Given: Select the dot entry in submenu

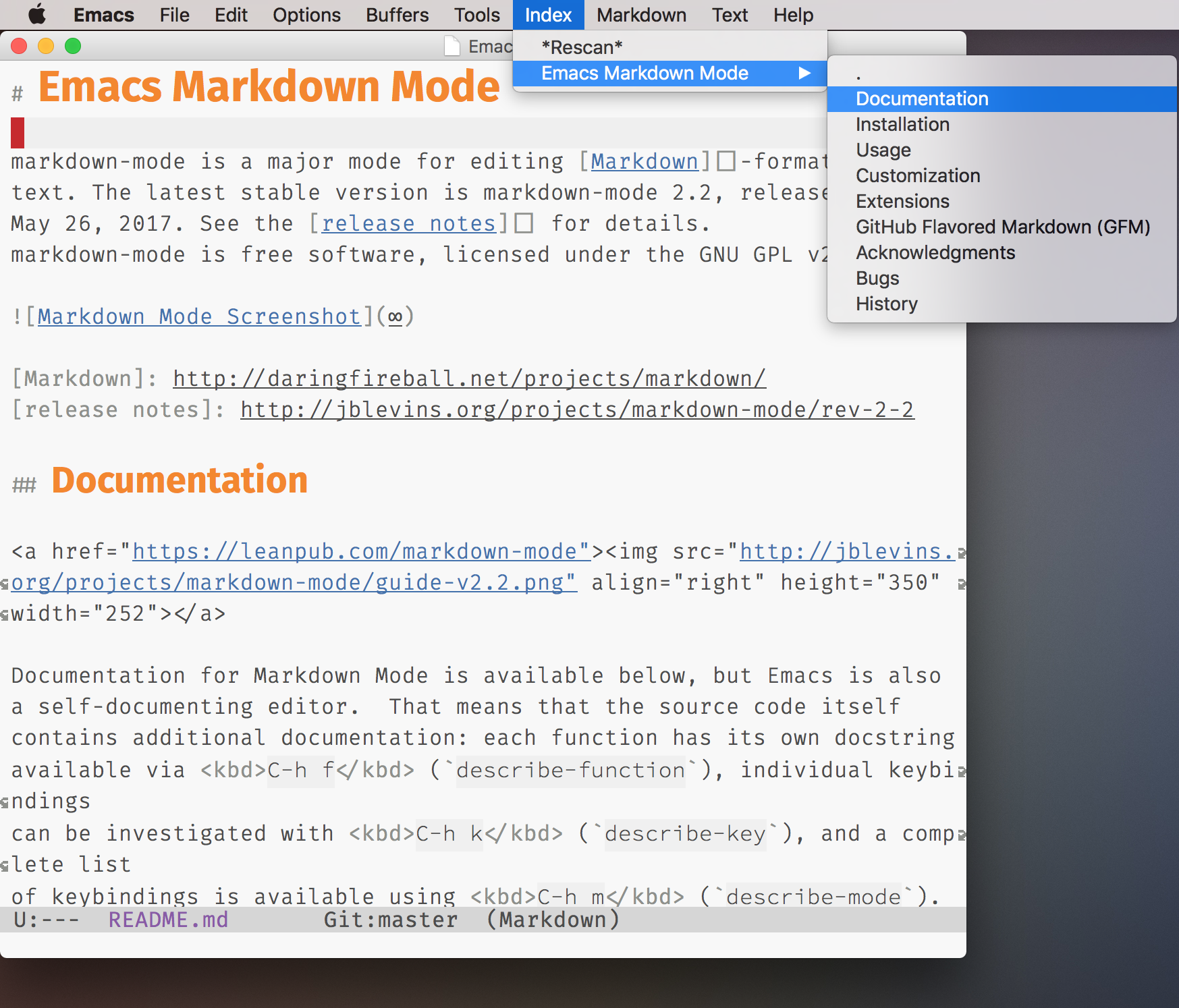Looking at the screenshot, I should pos(1002,73).
